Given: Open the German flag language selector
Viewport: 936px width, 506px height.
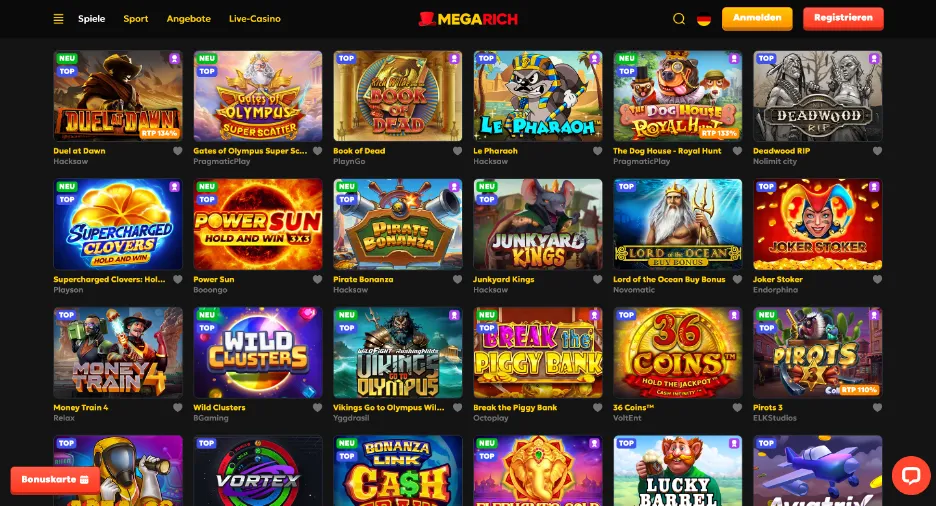Looking at the screenshot, I should coord(704,19).
